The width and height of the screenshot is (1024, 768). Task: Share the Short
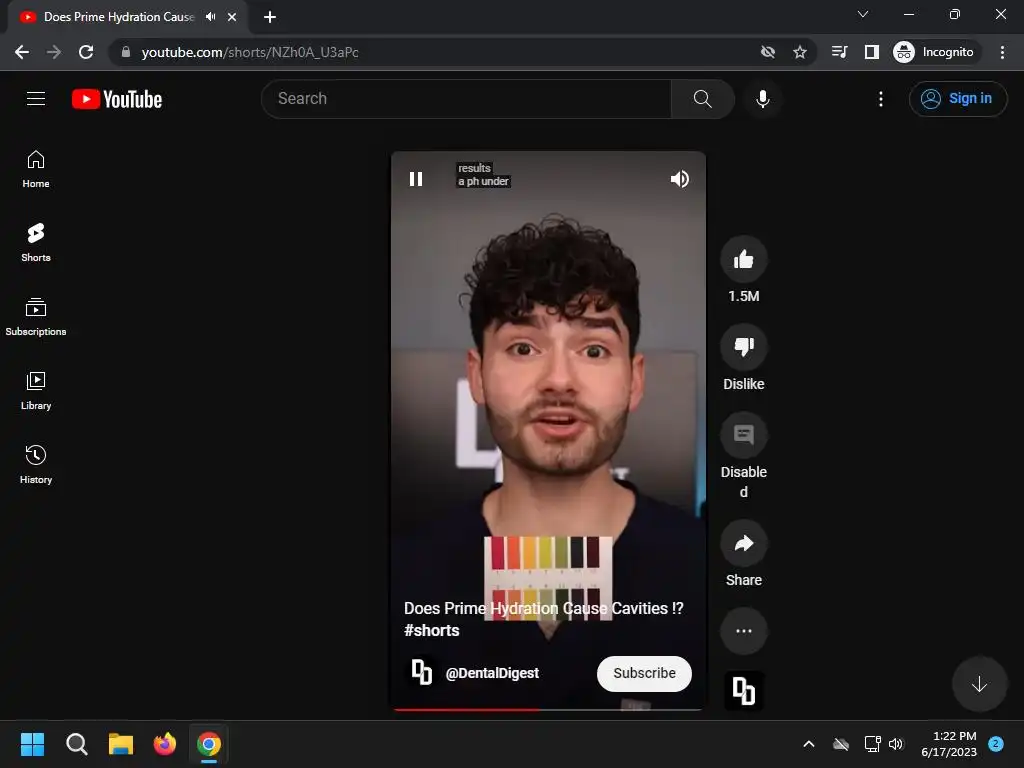tap(743, 543)
